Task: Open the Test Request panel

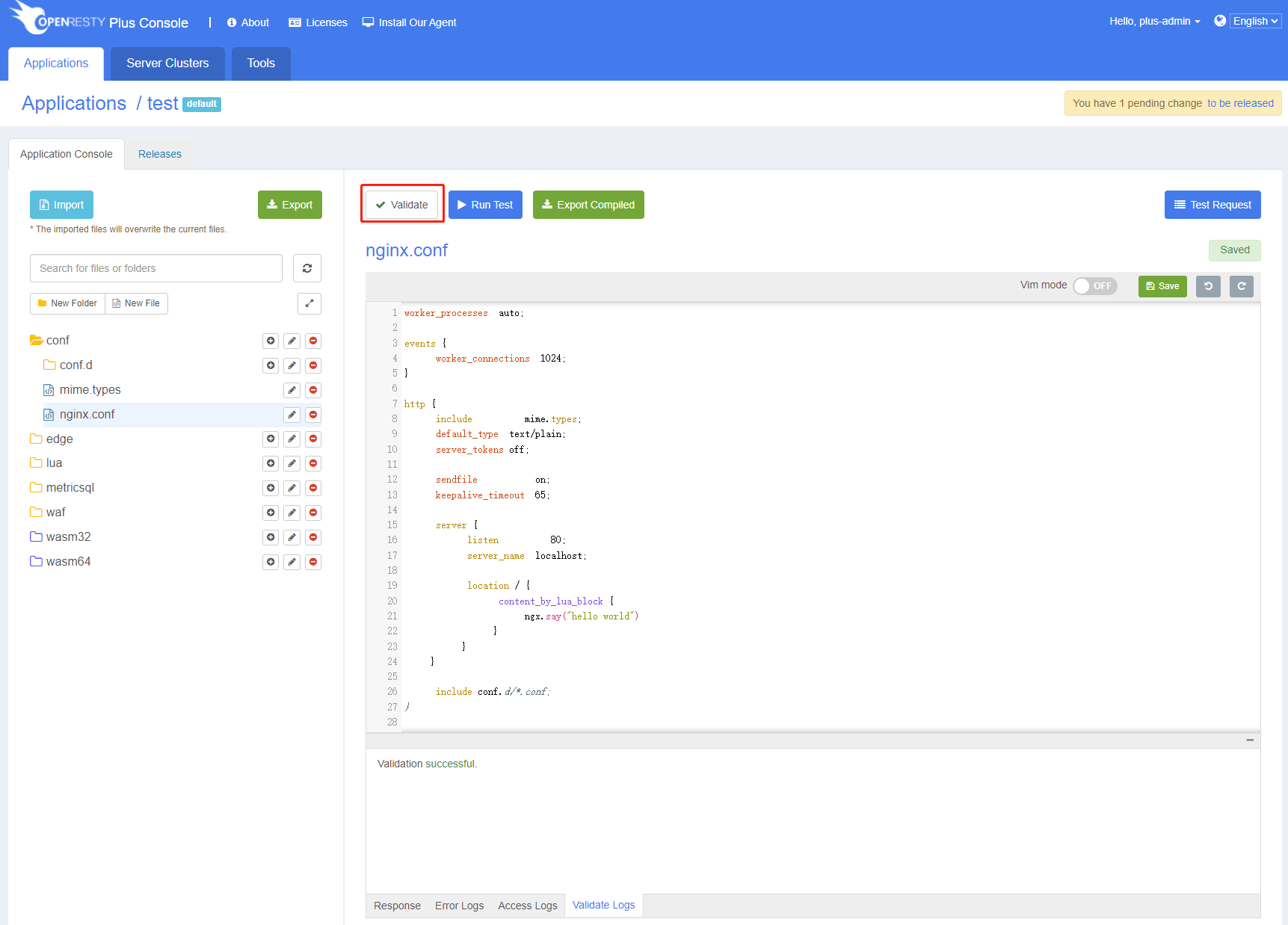Action: [x=1212, y=205]
